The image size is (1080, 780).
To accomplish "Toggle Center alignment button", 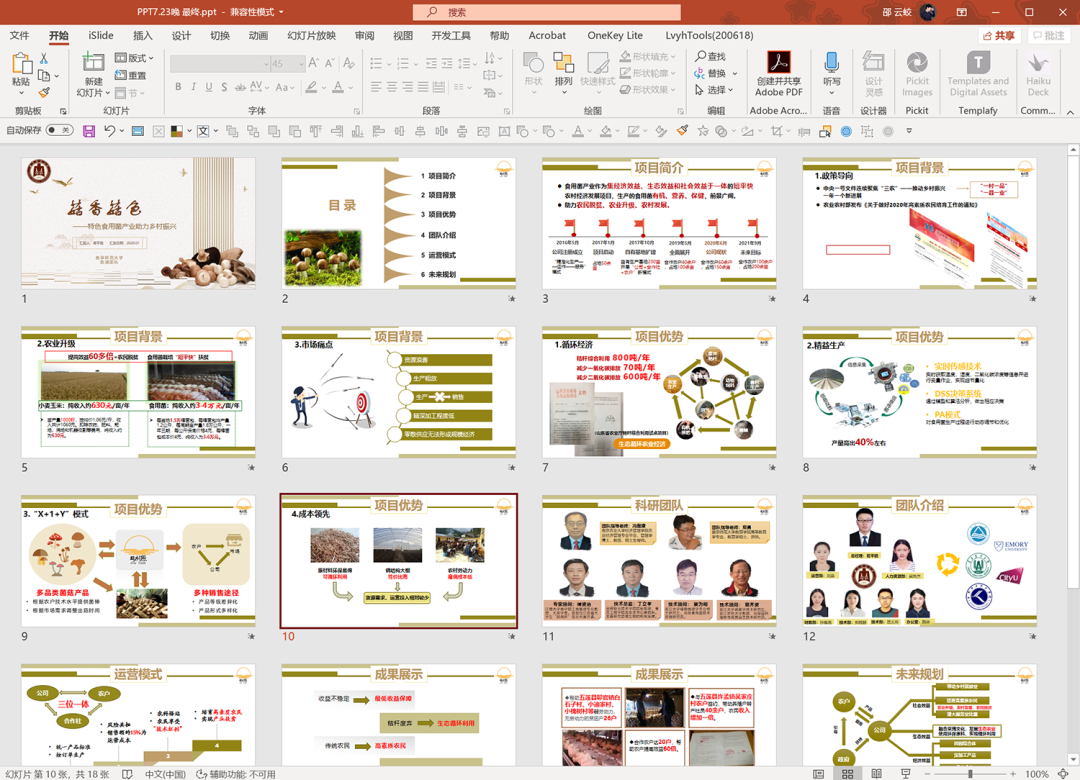I will tap(391, 87).
